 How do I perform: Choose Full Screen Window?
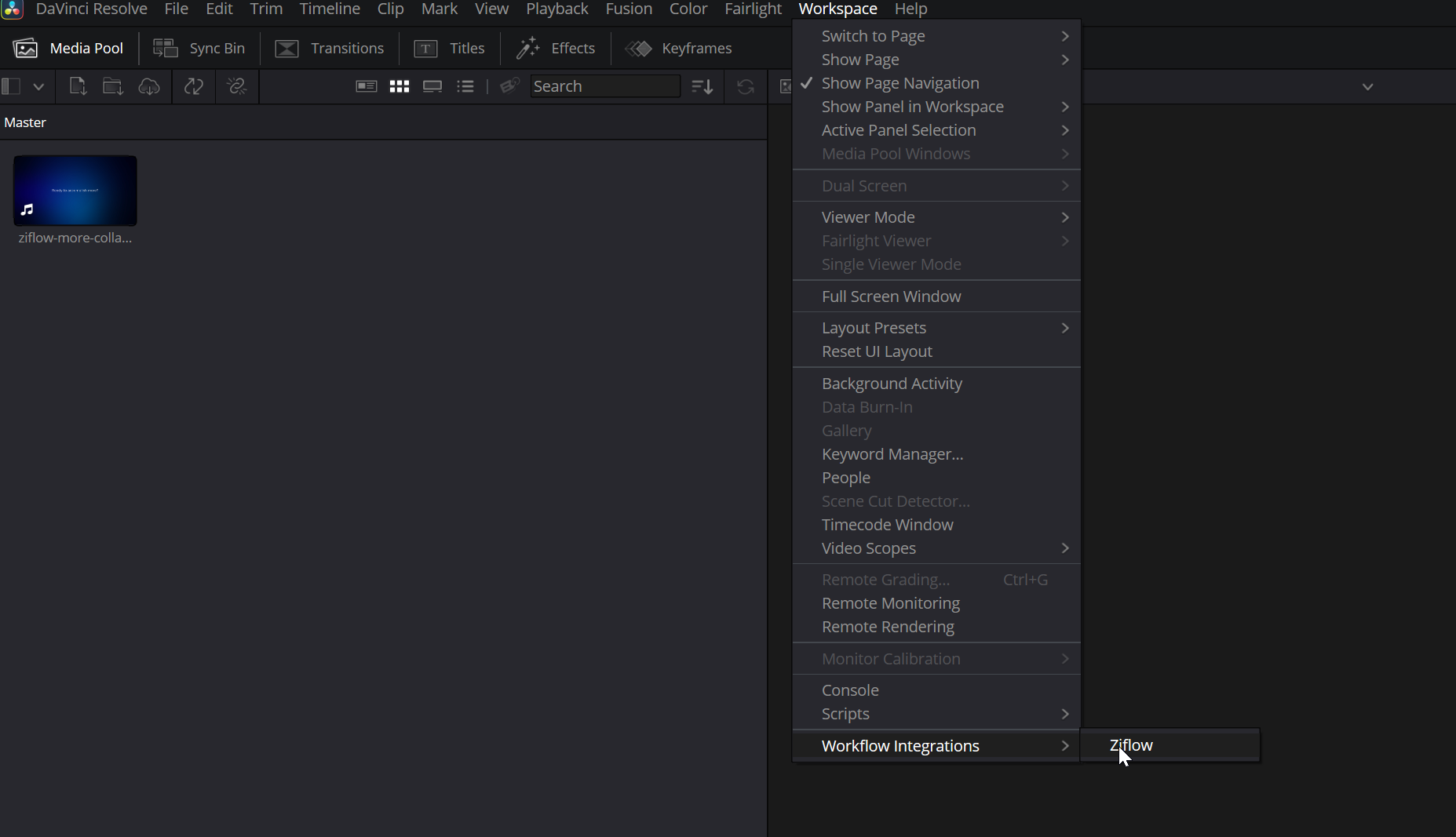point(936,297)
